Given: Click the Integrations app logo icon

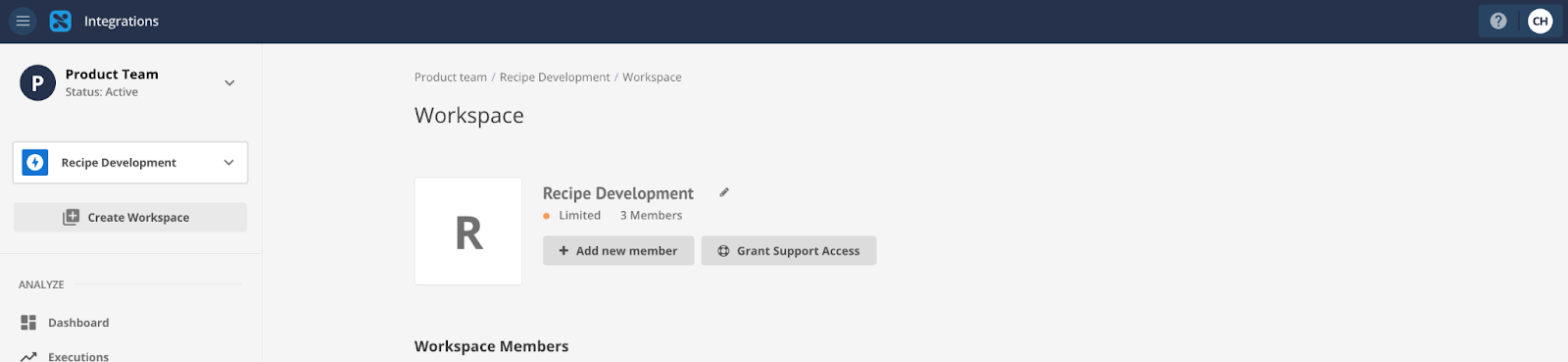Looking at the screenshot, I should (x=61, y=21).
